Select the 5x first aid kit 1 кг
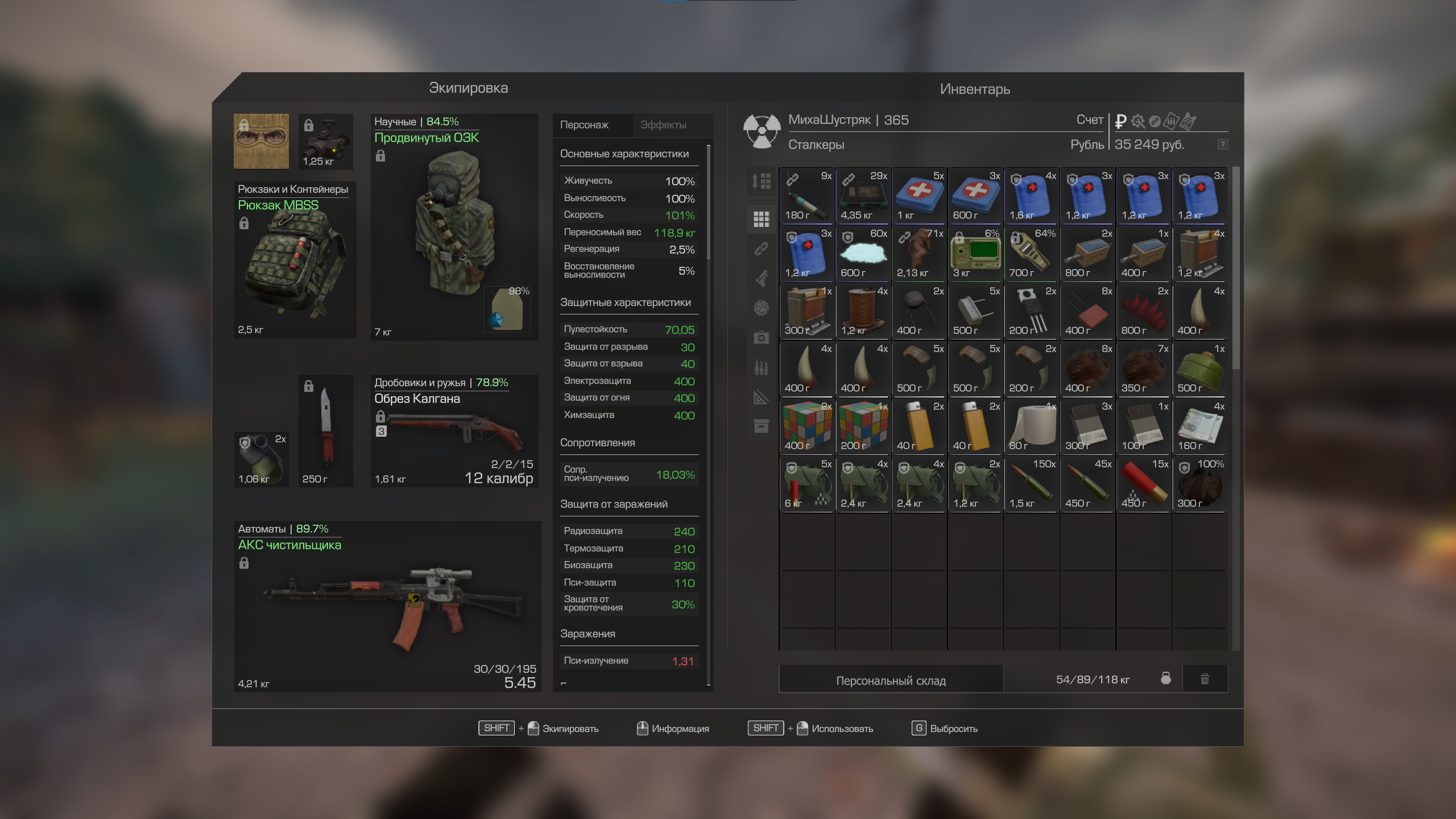 pos(919,196)
